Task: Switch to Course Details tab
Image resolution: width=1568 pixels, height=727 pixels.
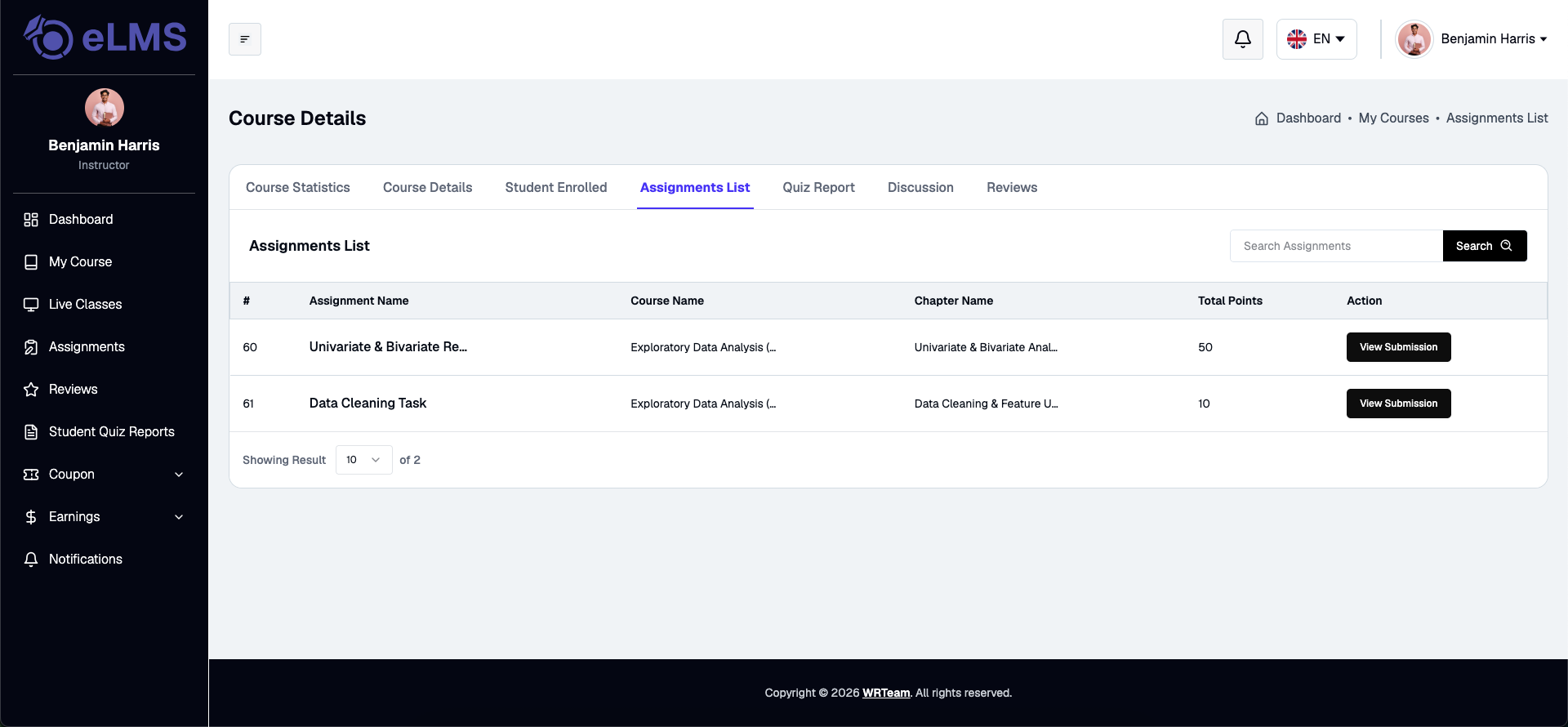Action: [x=428, y=188]
